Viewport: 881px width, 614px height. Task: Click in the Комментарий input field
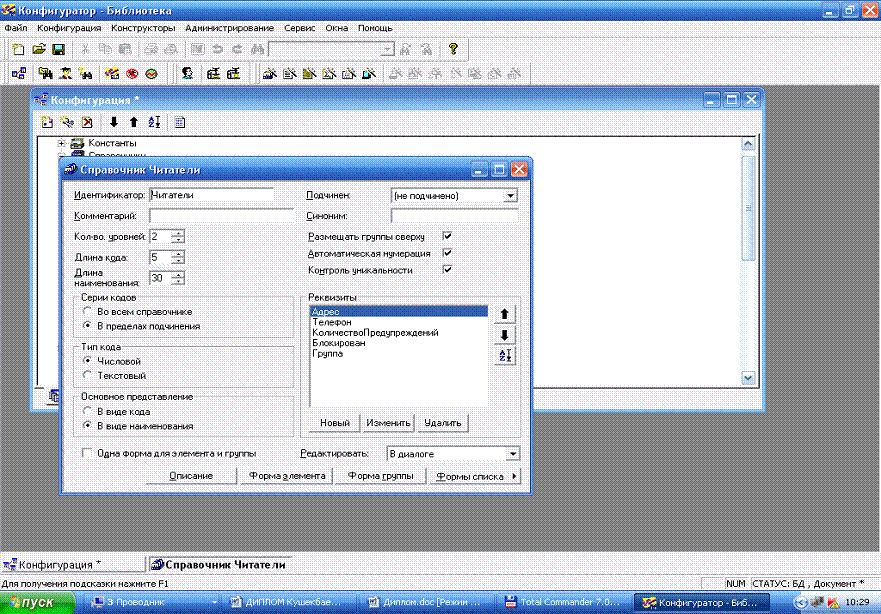click(x=221, y=215)
